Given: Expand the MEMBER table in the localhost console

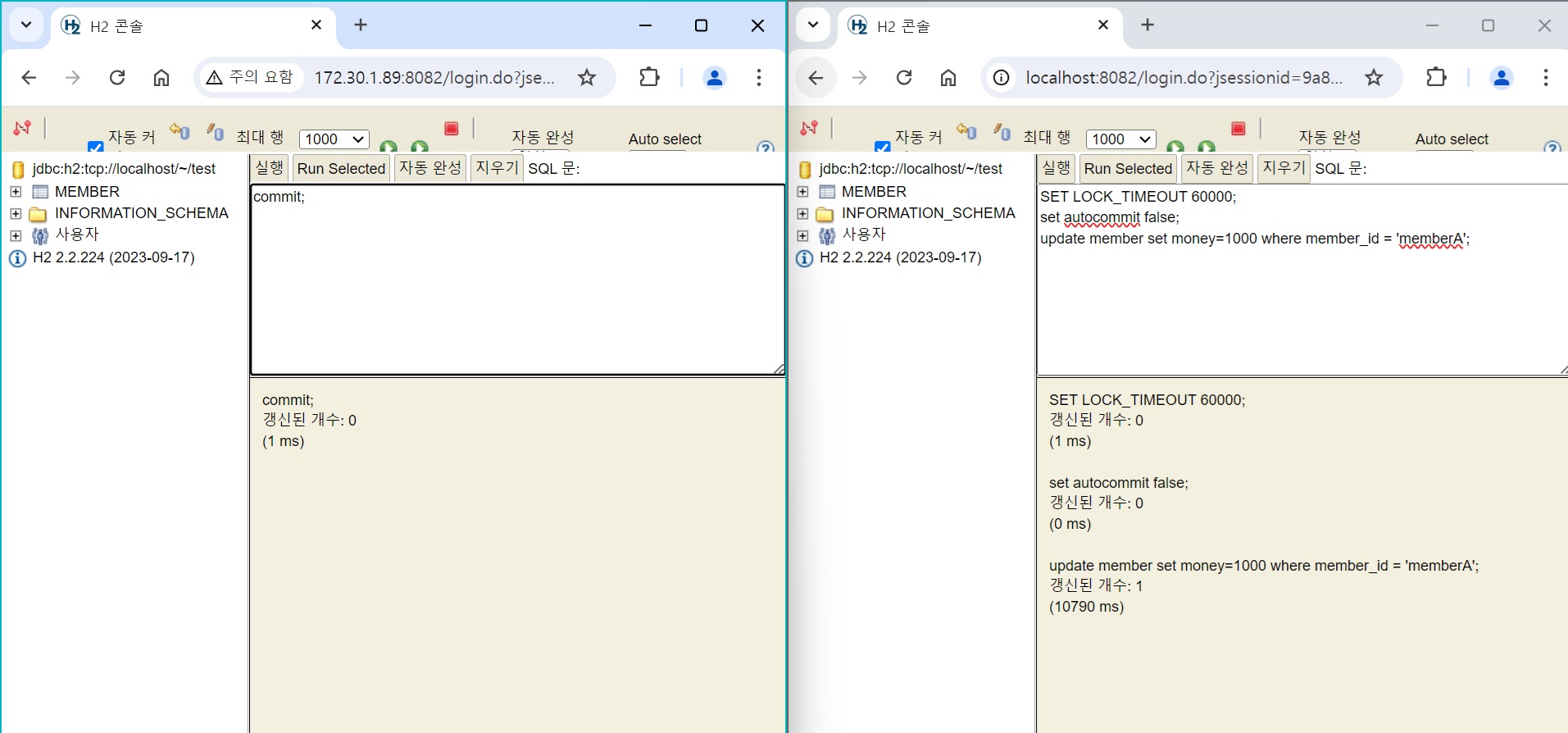Looking at the screenshot, I should click(x=802, y=192).
